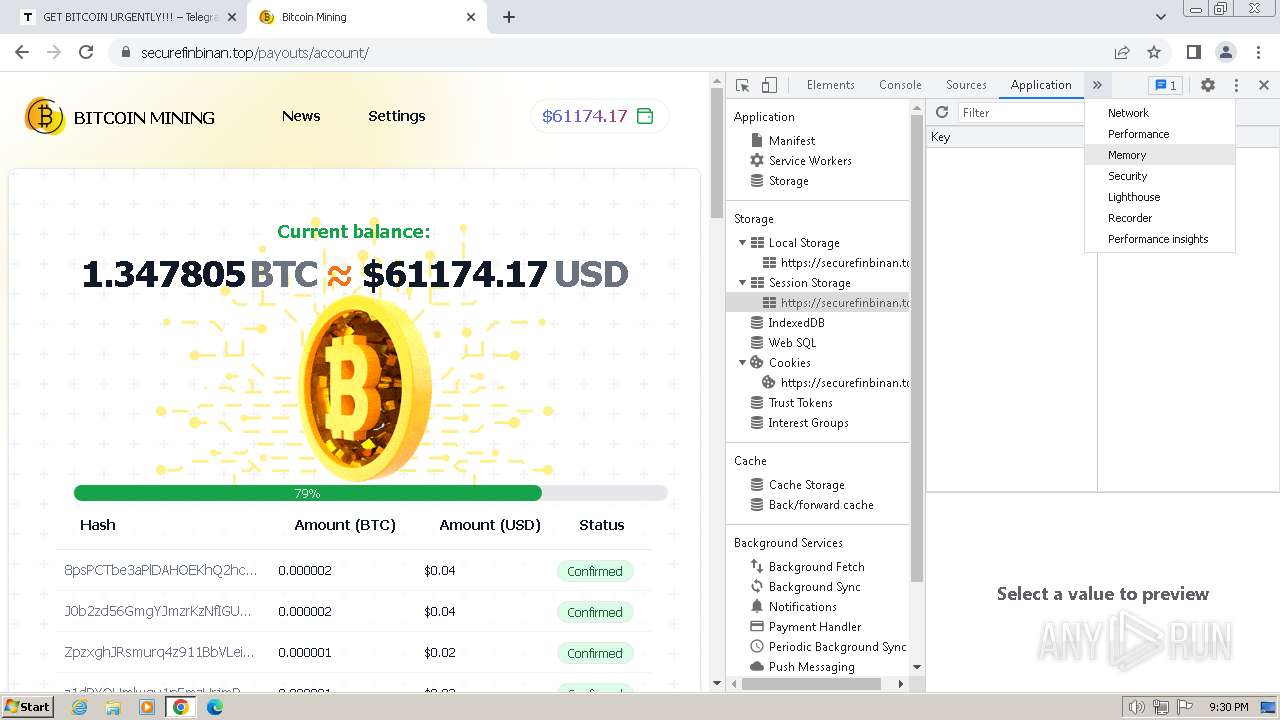
Task: Click the refresh storage icon
Action: (942, 112)
